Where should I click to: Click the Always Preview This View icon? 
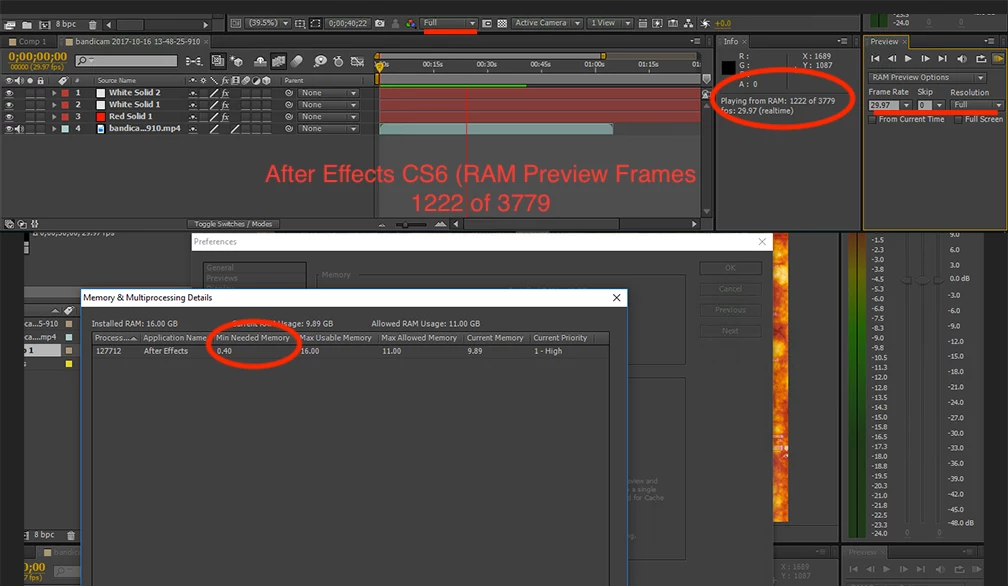236,23
